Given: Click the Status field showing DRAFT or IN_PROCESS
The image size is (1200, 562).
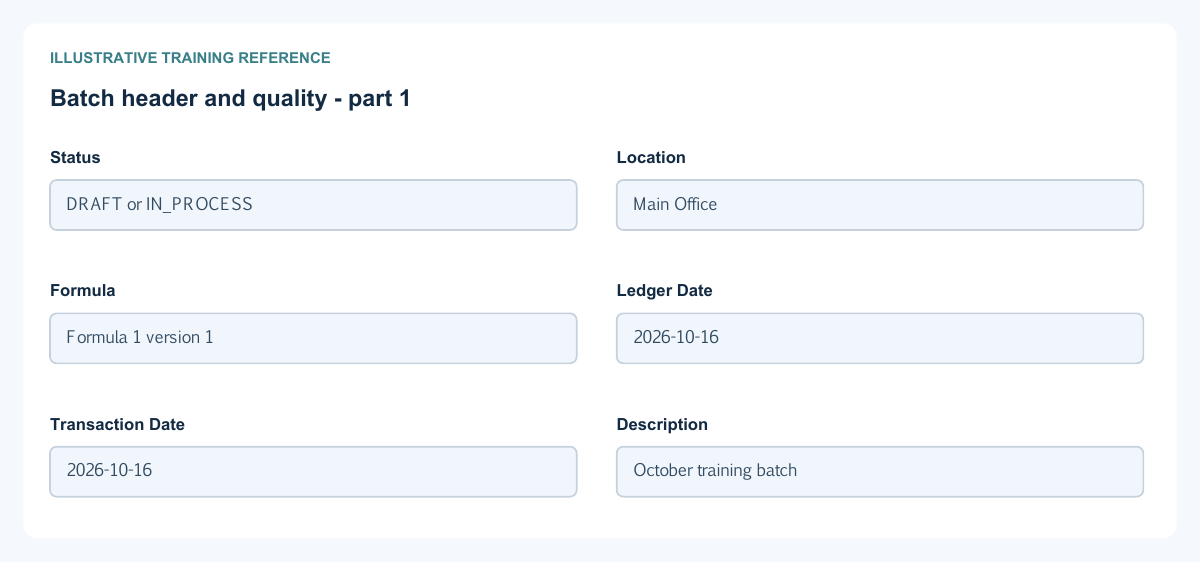Looking at the screenshot, I should 313,205.
